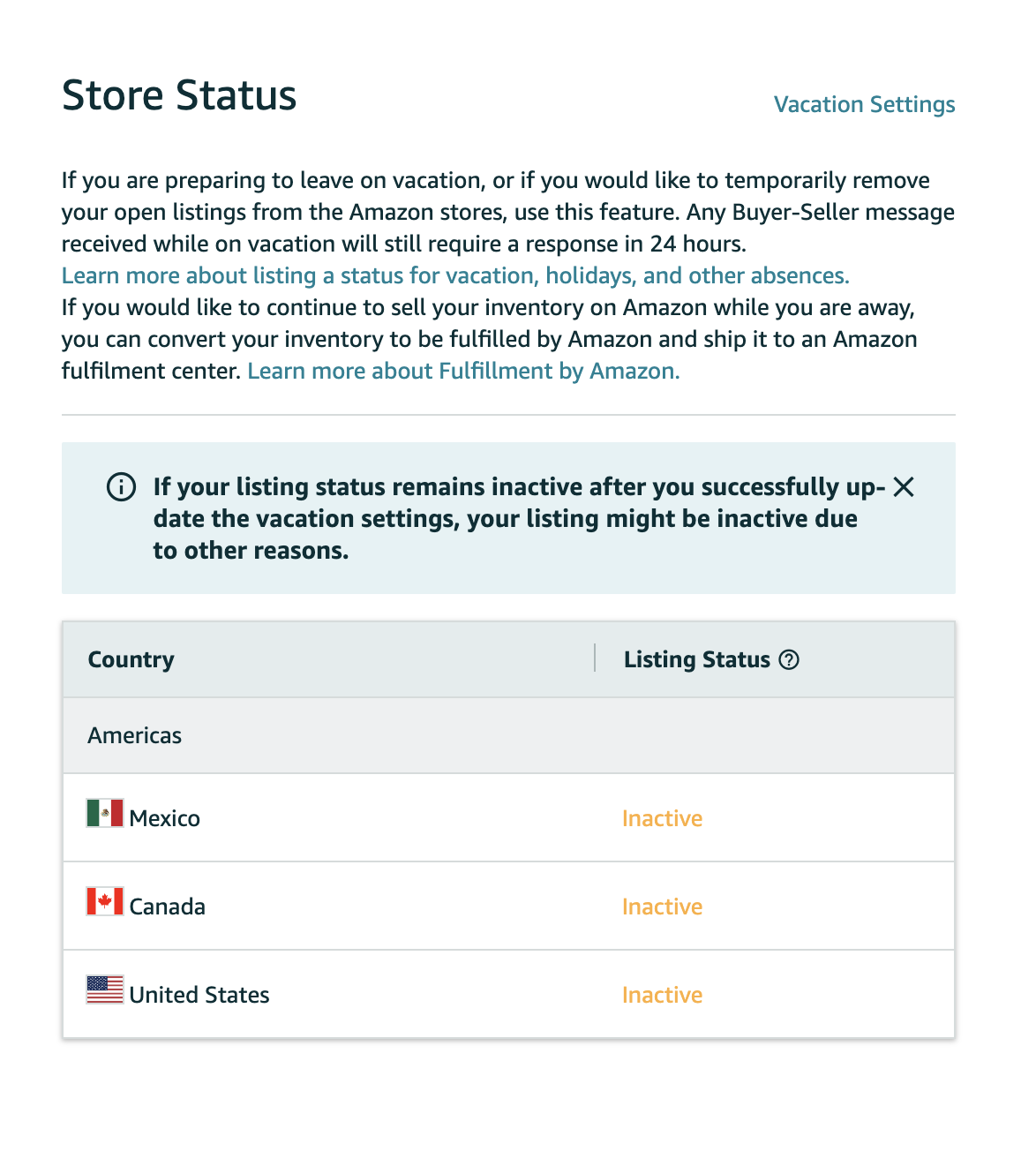Select the United States country name
1036x1151 pixels.
(199, 995)
